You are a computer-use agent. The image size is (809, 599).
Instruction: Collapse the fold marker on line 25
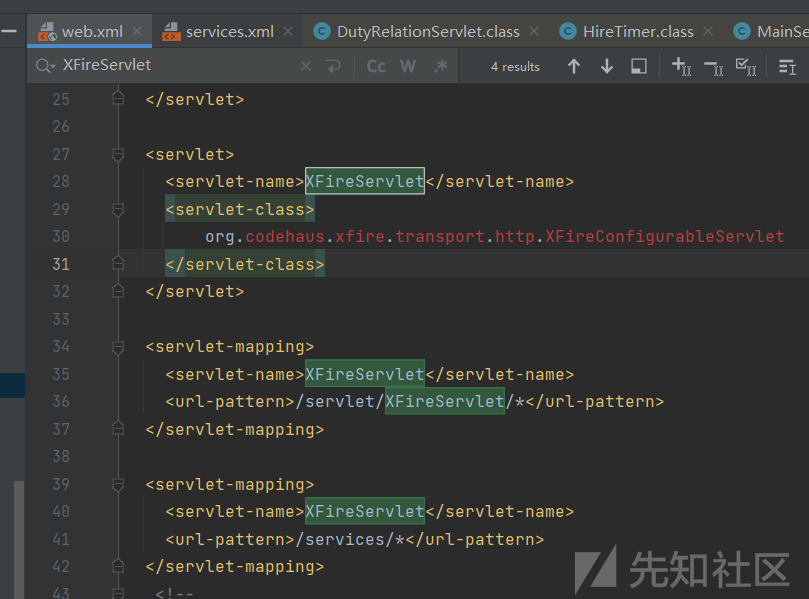(x=118, y=98)
